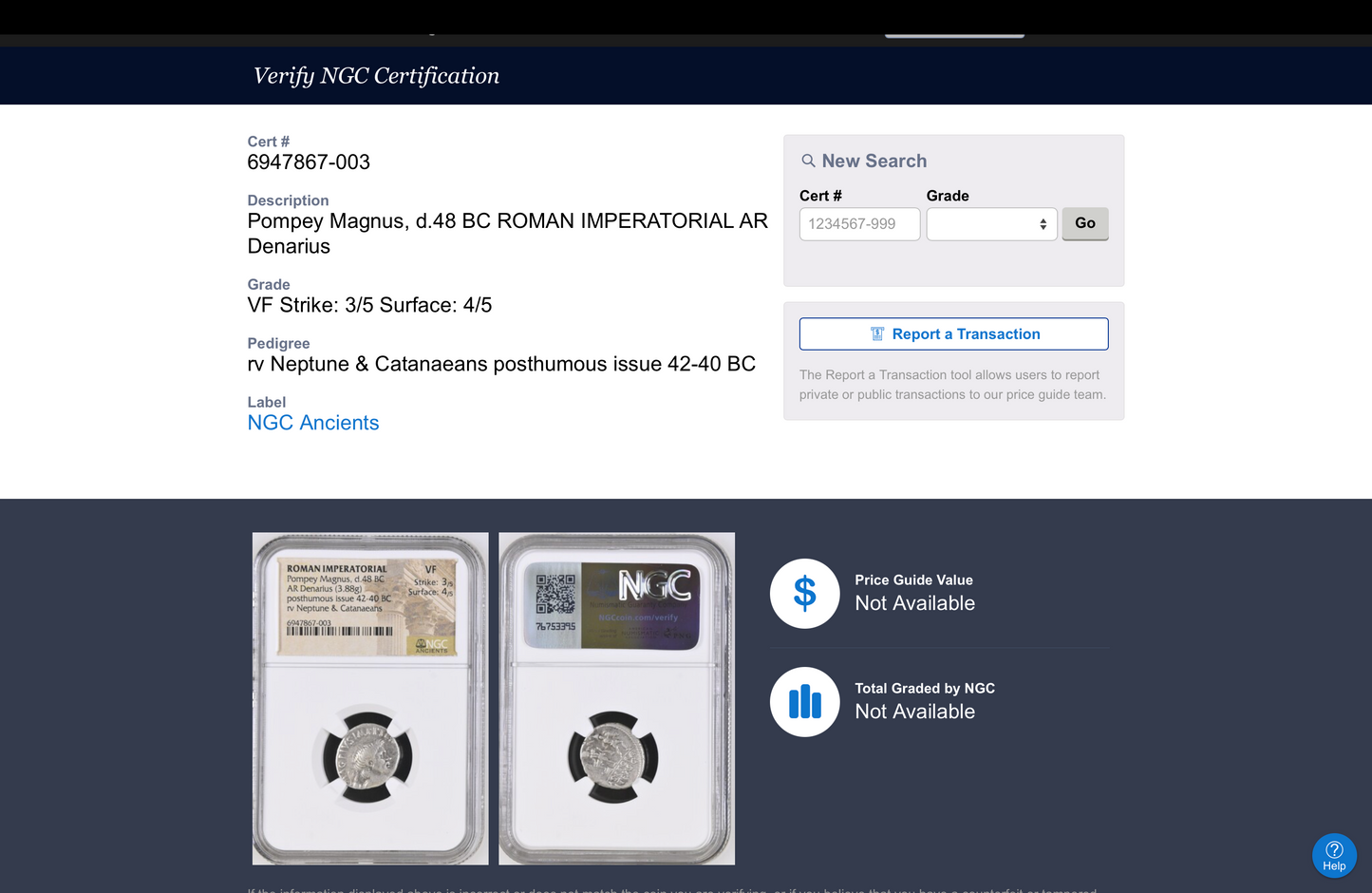Open the NGC Ancients label link
1372x893 pixels.
[313, 423]
